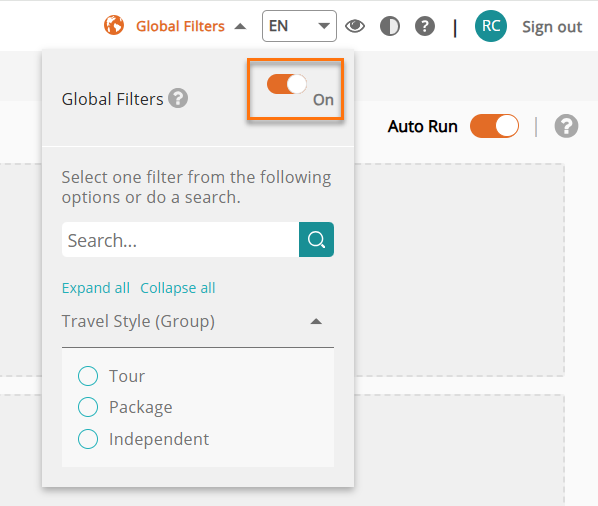This screenshot has height=506, width=598.
Task: Disable the Auto Run toggle
Action: (494, 126)
